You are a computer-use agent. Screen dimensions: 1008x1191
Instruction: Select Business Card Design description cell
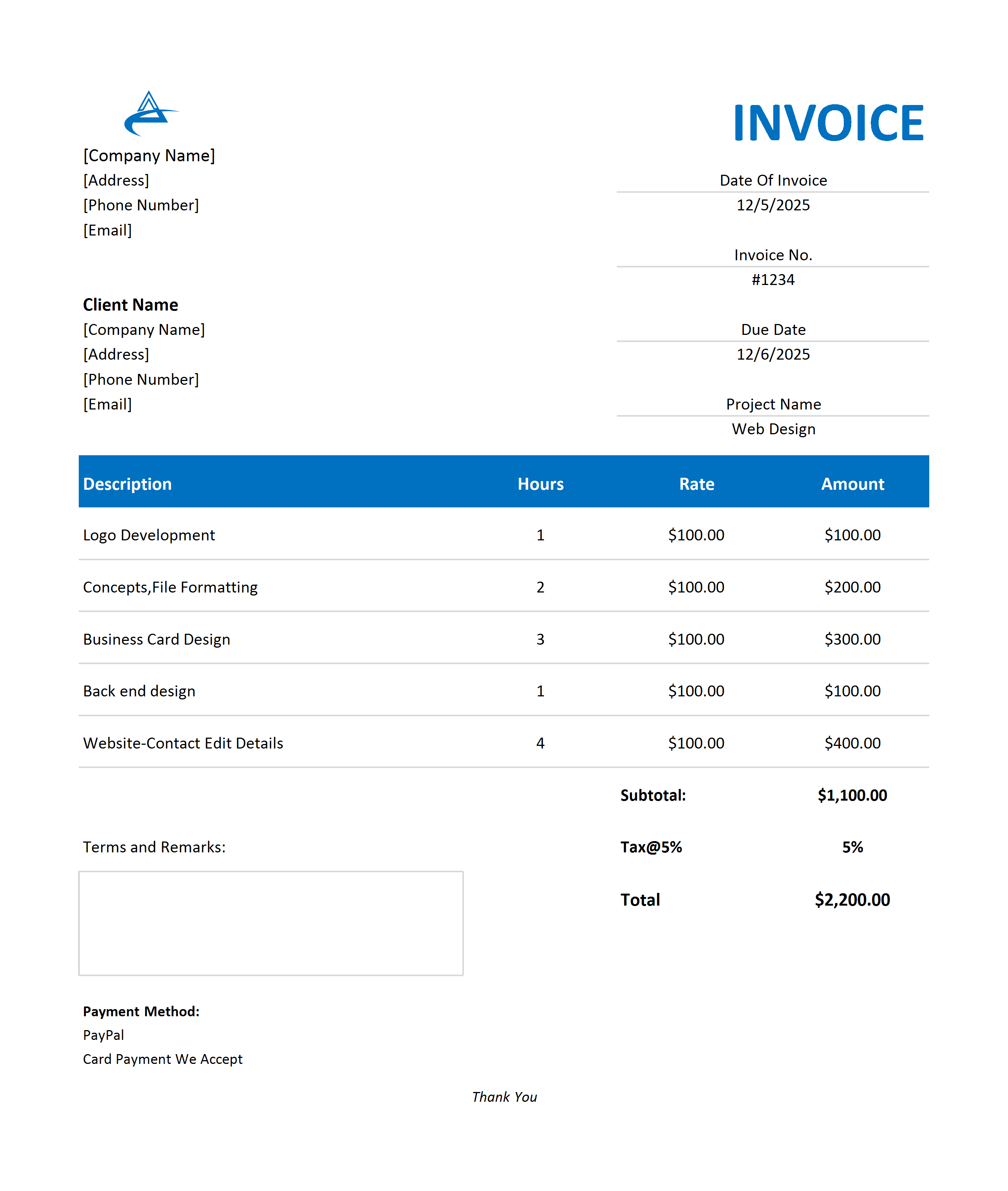pyautogui.click(x=157, y=639)
